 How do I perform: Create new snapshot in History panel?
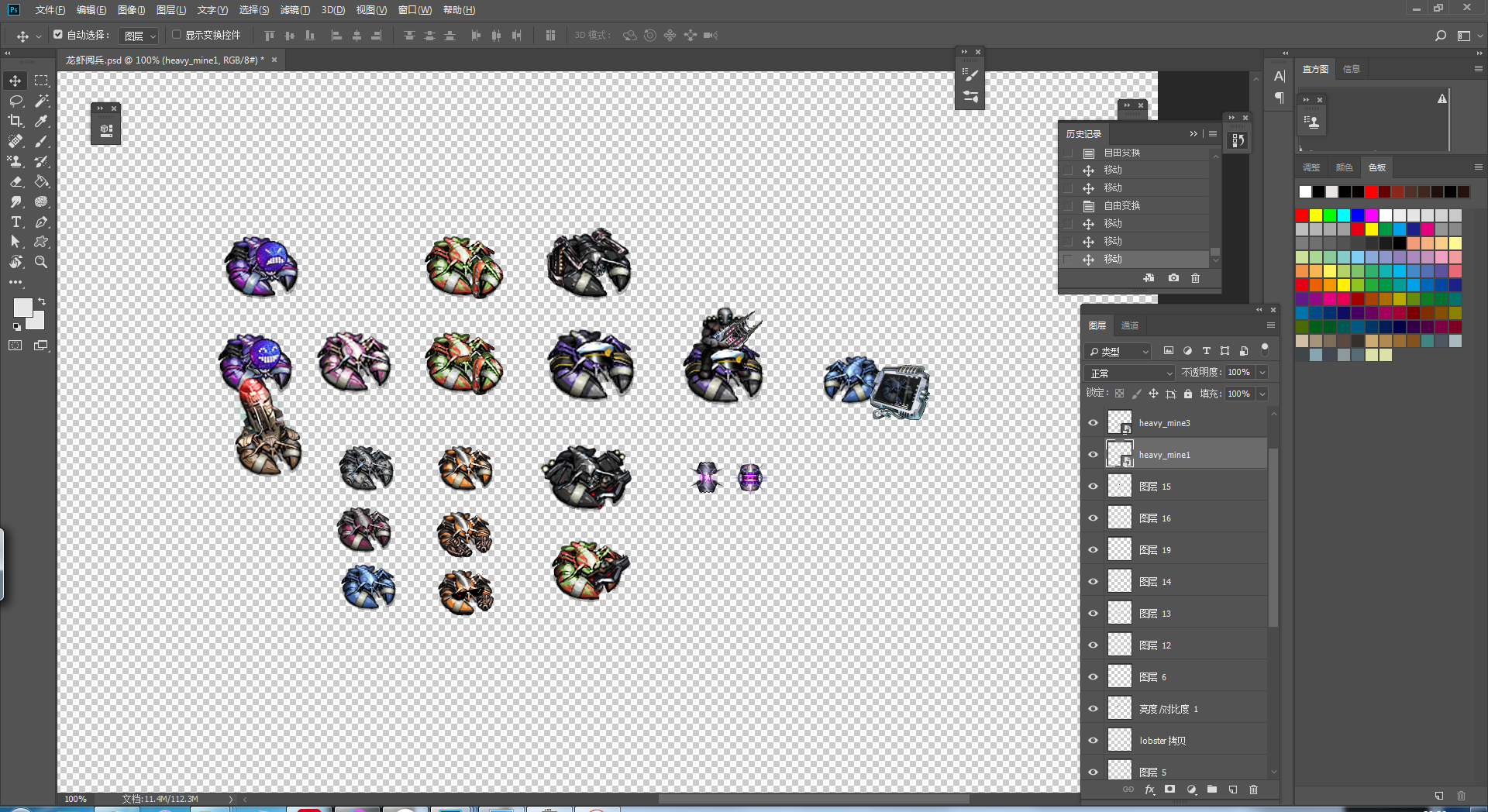pyautogui.click(x=1173, y=278)
